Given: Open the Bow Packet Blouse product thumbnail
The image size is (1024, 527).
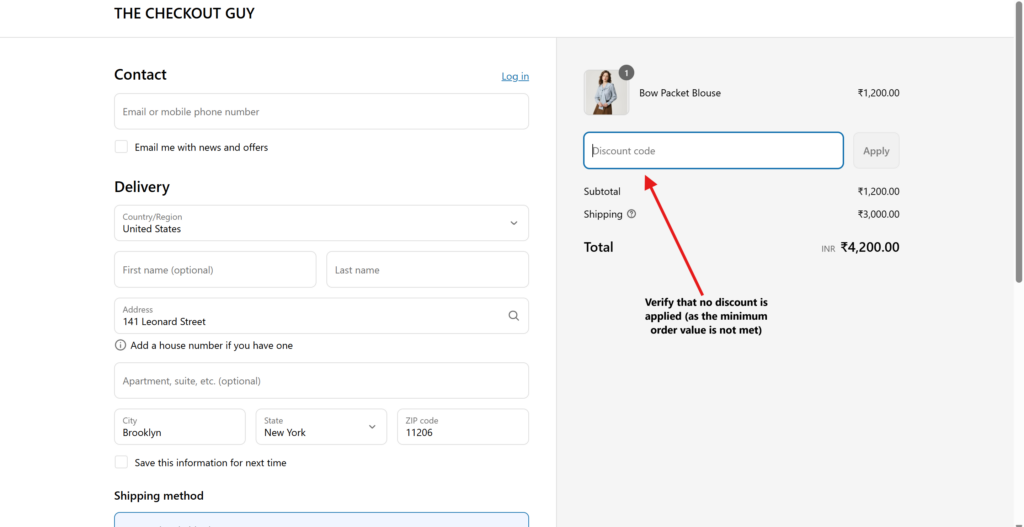Looking at the screenshot, I should [605, 93].
